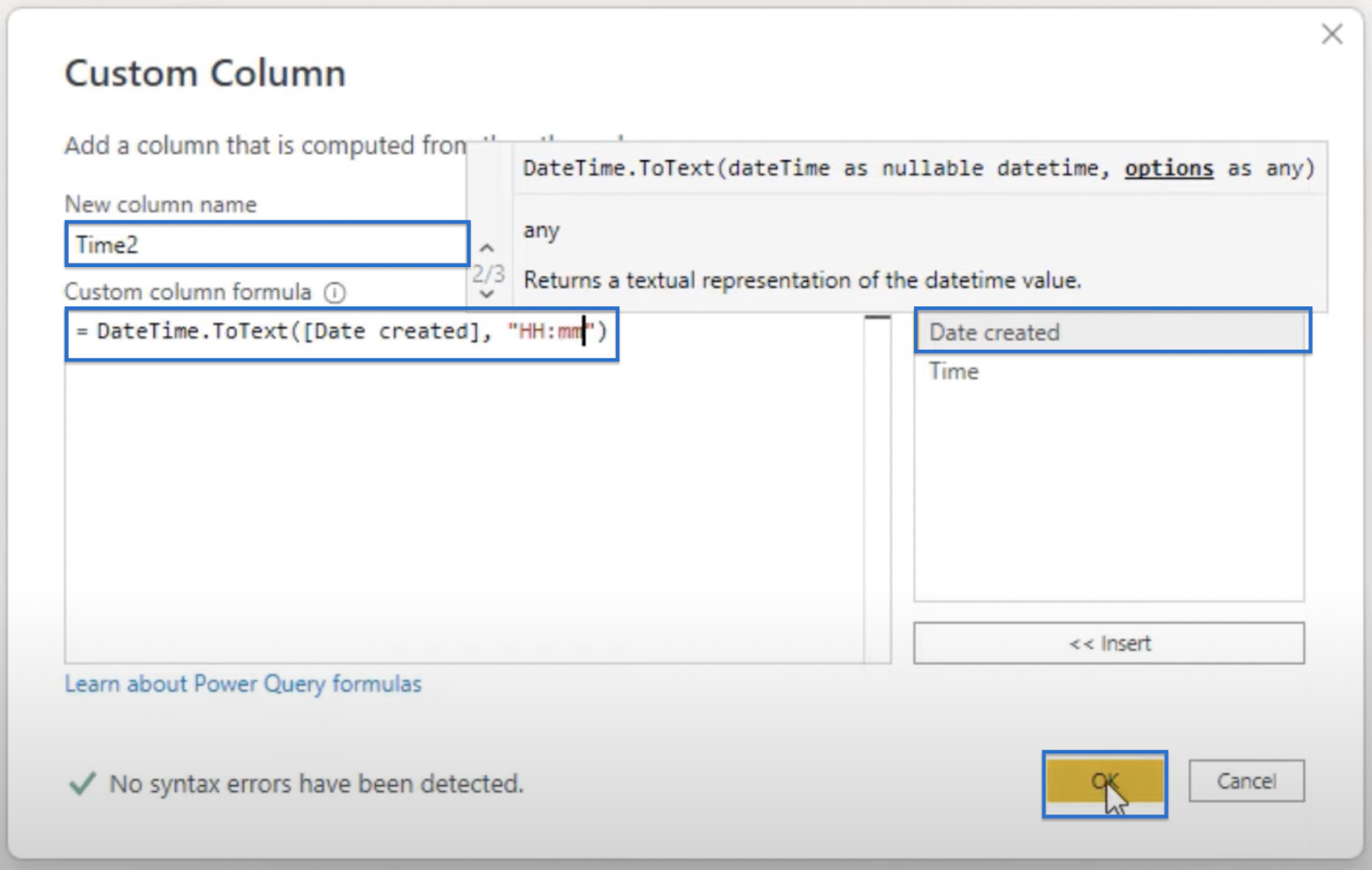This screenshot has width=1372, height=870.
Task: Click the New column name field
Action: (267, 245)
